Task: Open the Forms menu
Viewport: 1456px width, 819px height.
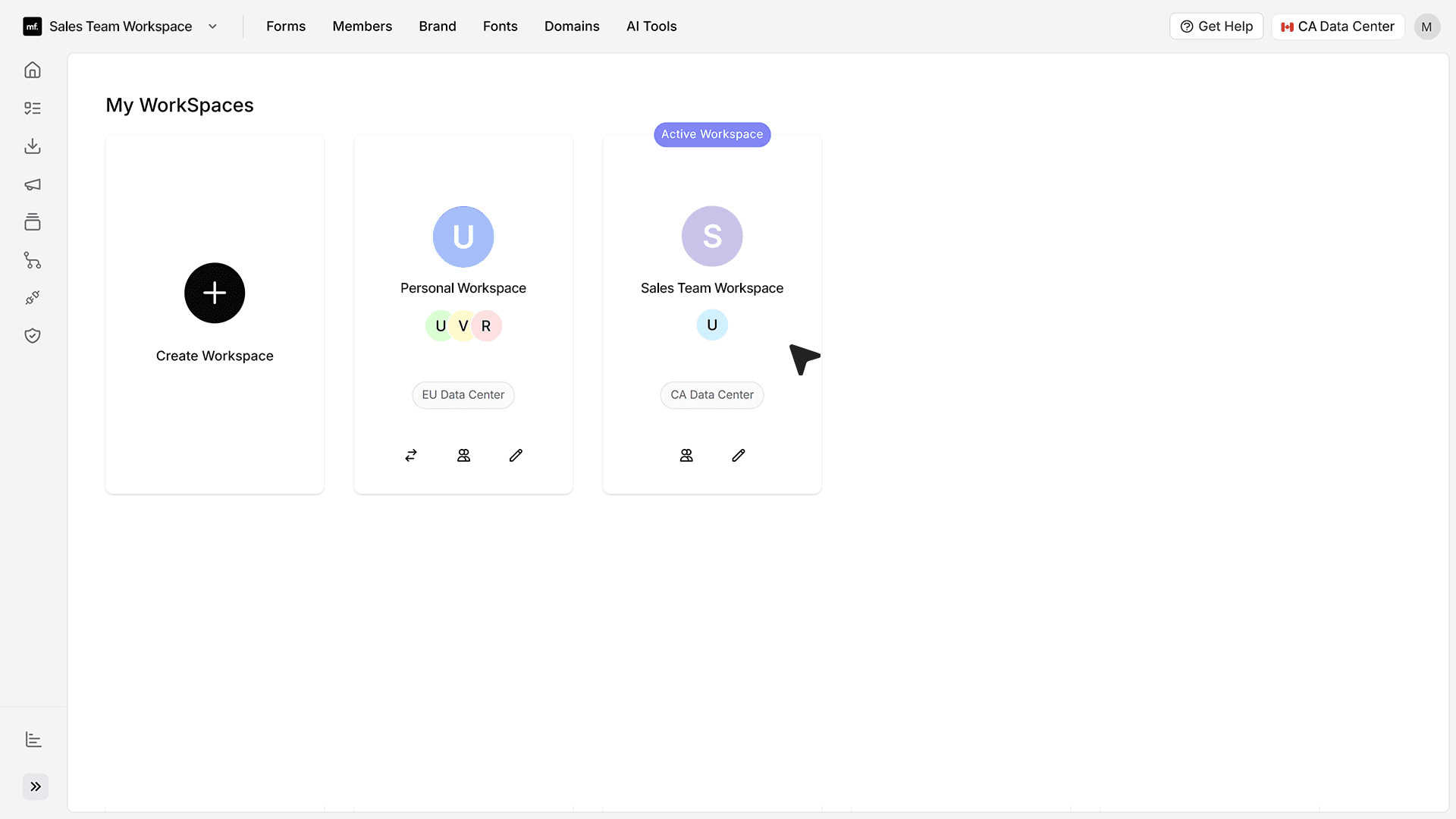Action: (286, 27)
